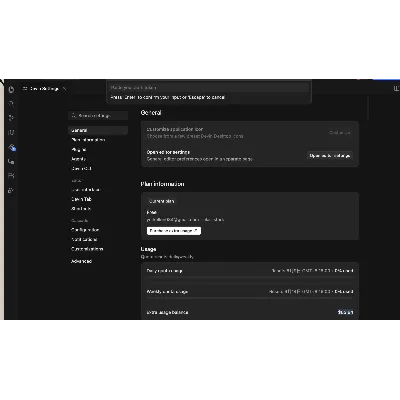Viewport: 400px width, 400px height.
Task: Click the customize application icon dropdown
Action: point(340,133)
